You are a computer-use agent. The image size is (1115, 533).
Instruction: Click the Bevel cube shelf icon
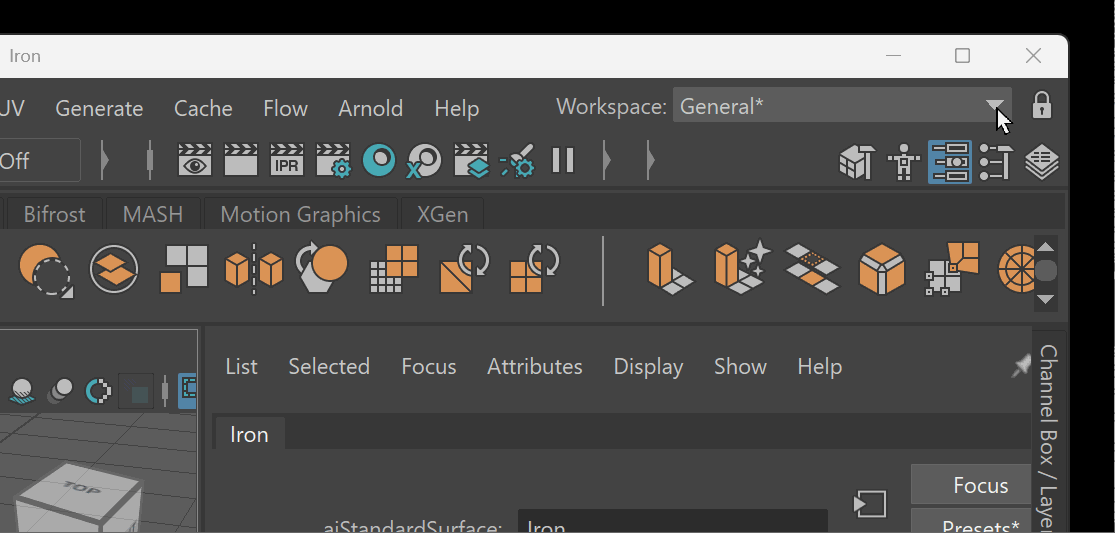coord(881,269)
